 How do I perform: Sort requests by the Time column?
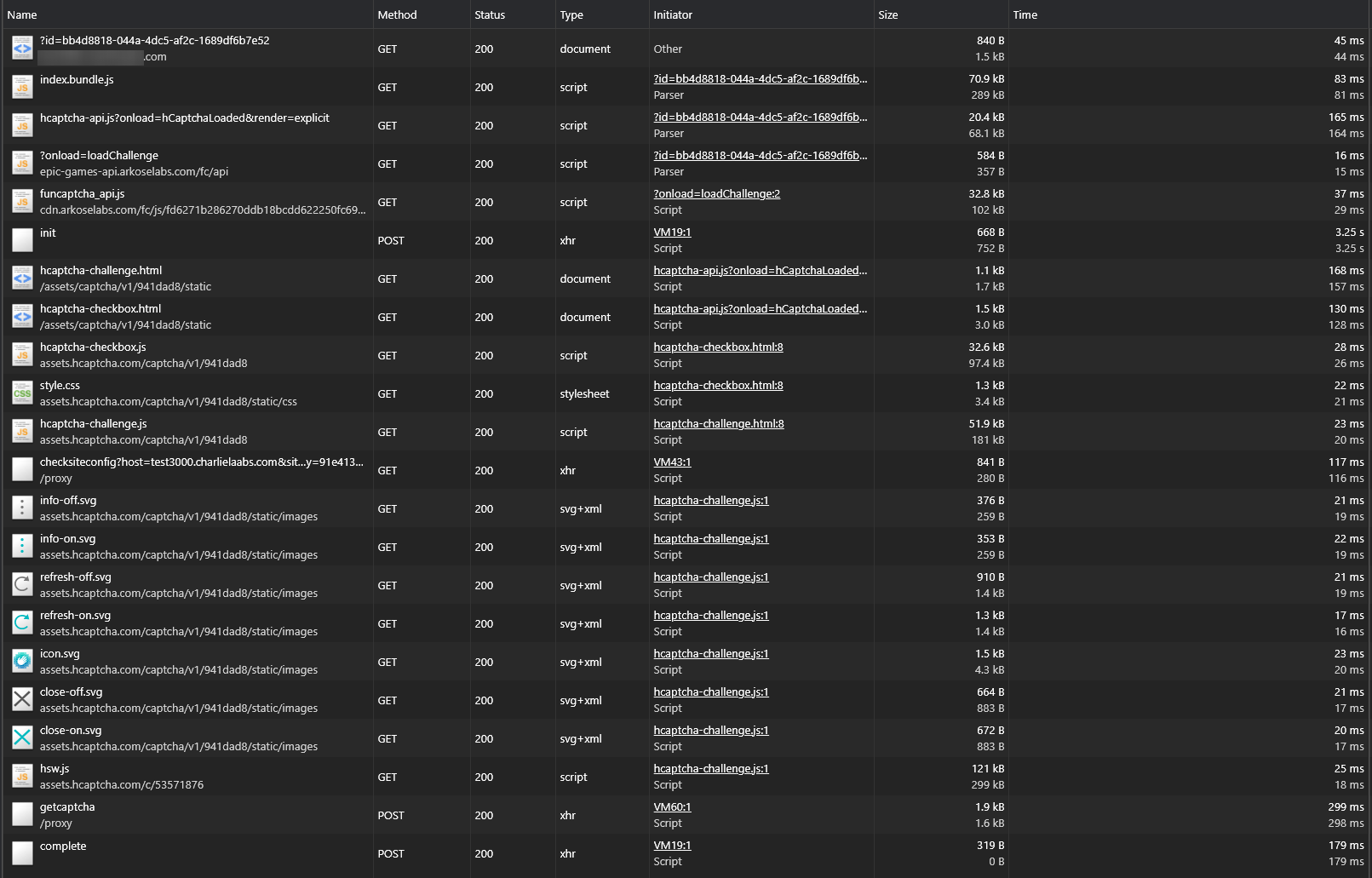(1025, 14)
